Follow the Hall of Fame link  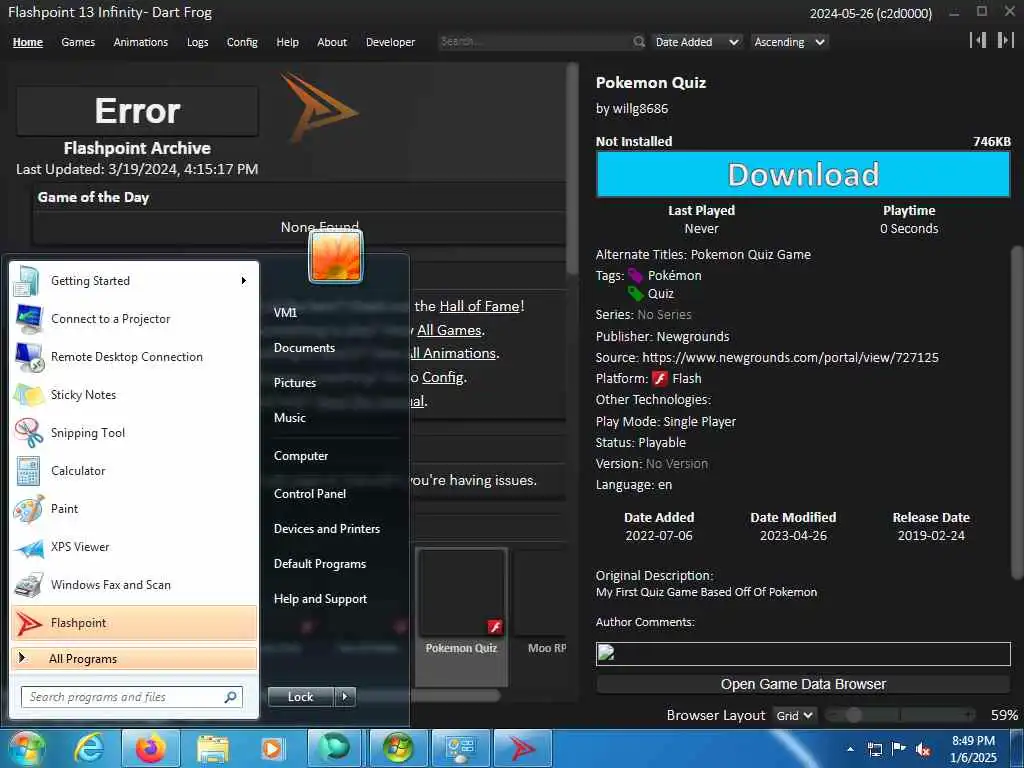479,306
